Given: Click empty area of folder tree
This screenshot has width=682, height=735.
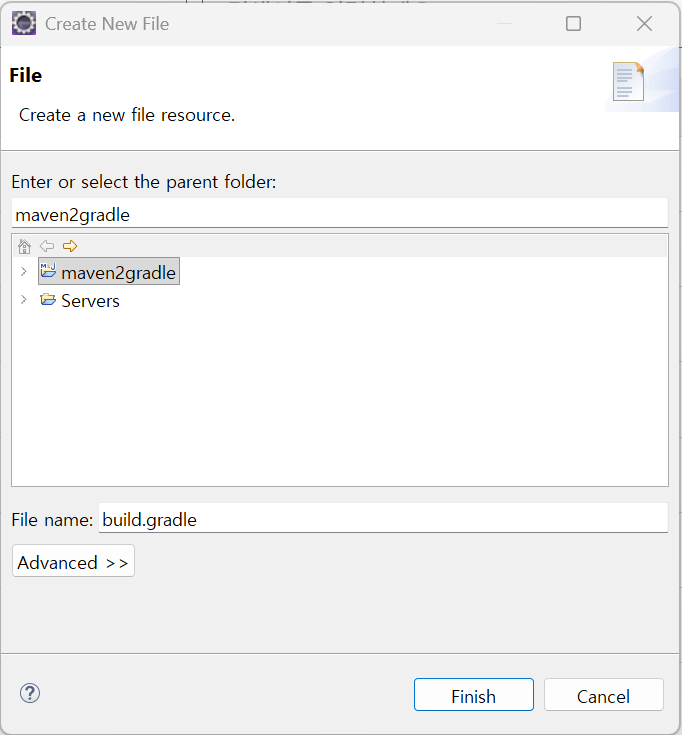Looking at the screenshot, I should pos(340,400).
